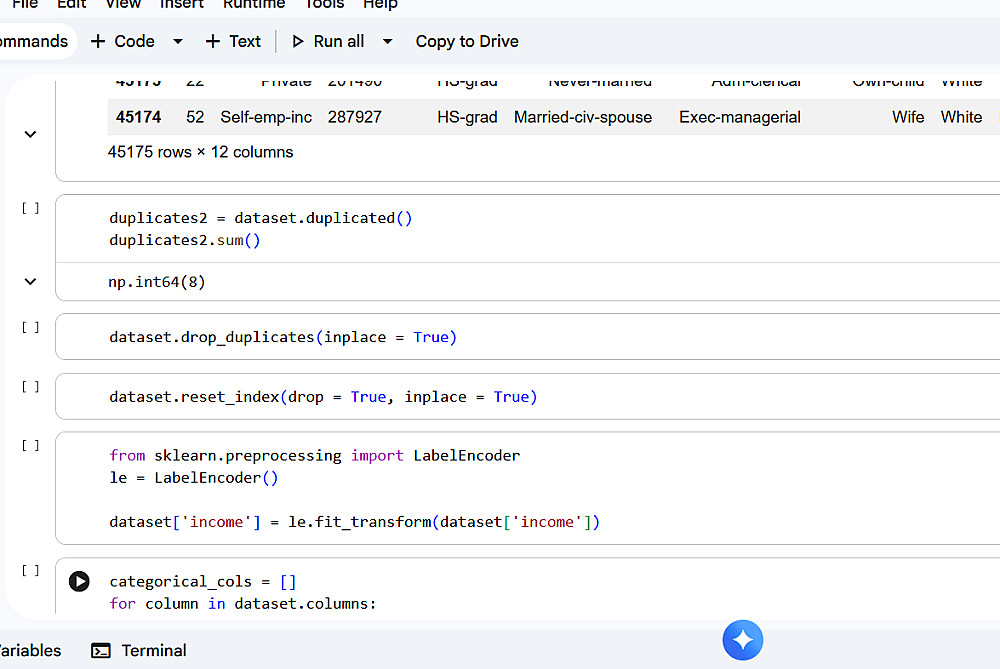Image resolution: width=1000 pixels, height=669 pixels.
Task: Click Copy to Drive button
Action: coord(467,41)
